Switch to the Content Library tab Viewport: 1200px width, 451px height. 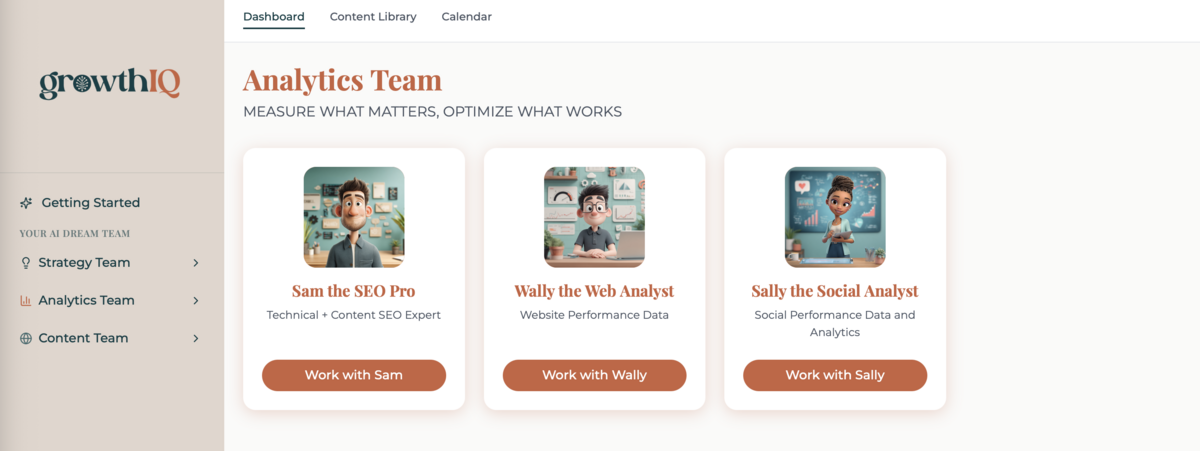[x=373, y=17]
